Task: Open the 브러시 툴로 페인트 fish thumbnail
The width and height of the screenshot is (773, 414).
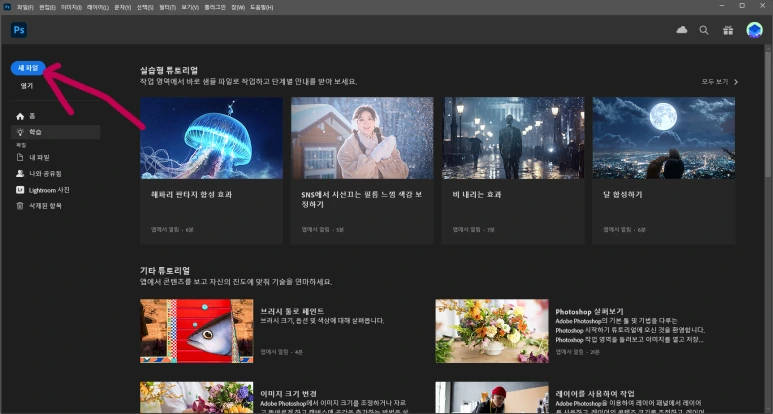Action: coord(197,331)
